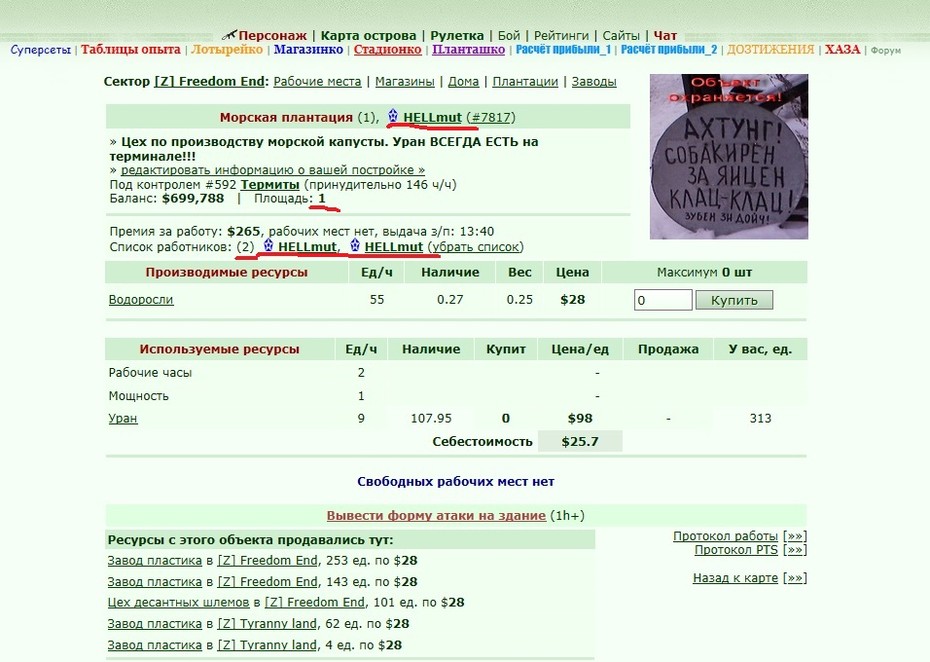Open the Уран resource link
The width and height of the screenshot is (930, 662).
[x=123, y=418]
